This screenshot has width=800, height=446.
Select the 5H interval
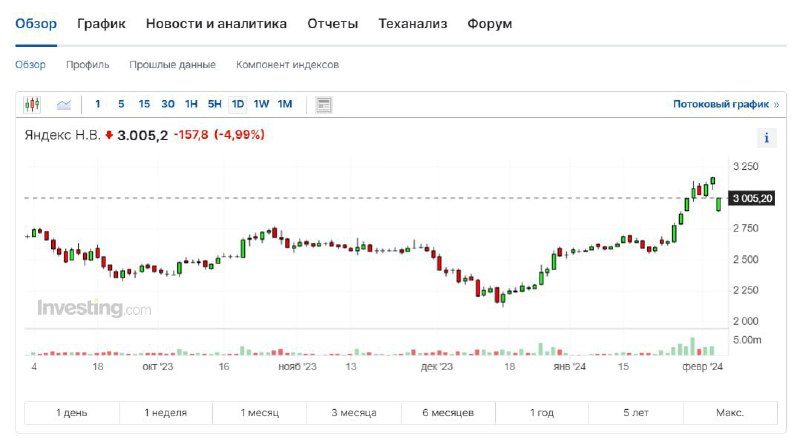point(214,104)
